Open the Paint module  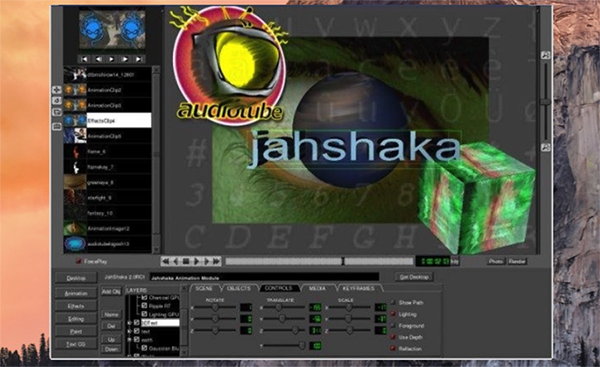tap(76, 331)
